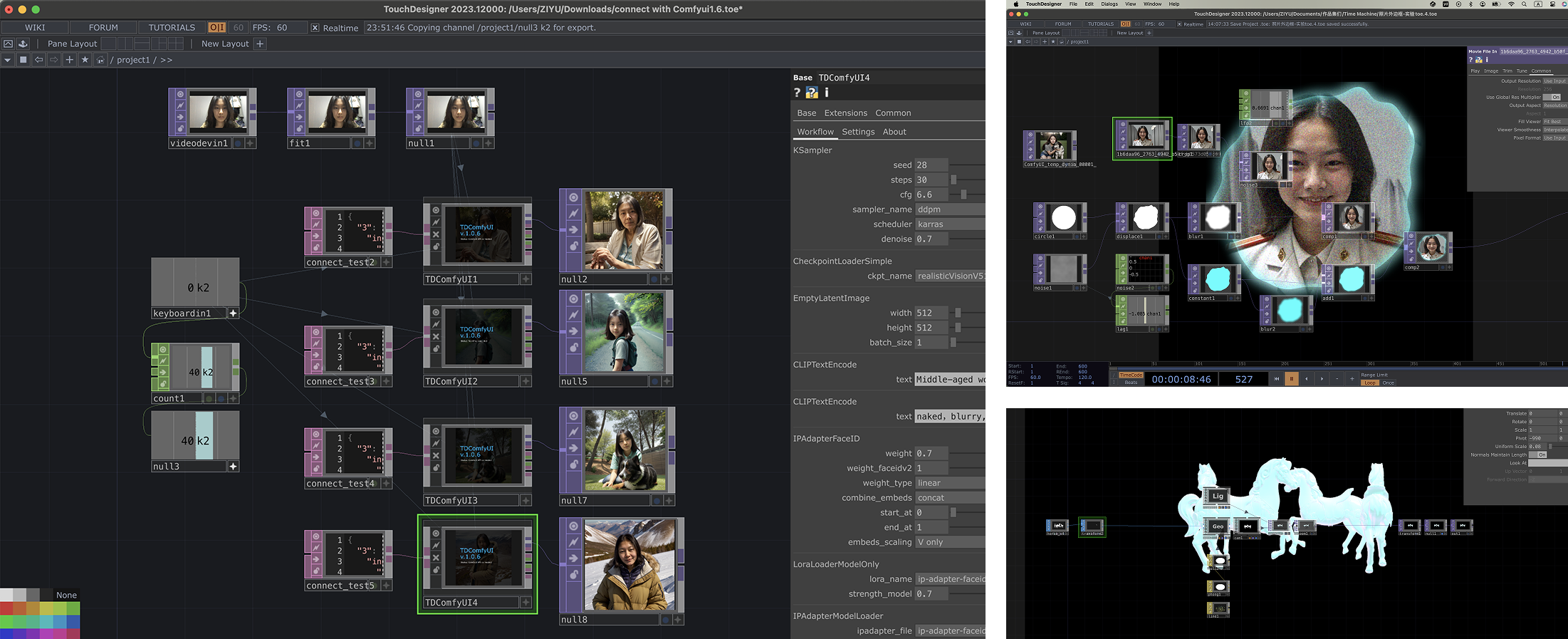Click the palette browser icon below WIKI

coord(23,43)
